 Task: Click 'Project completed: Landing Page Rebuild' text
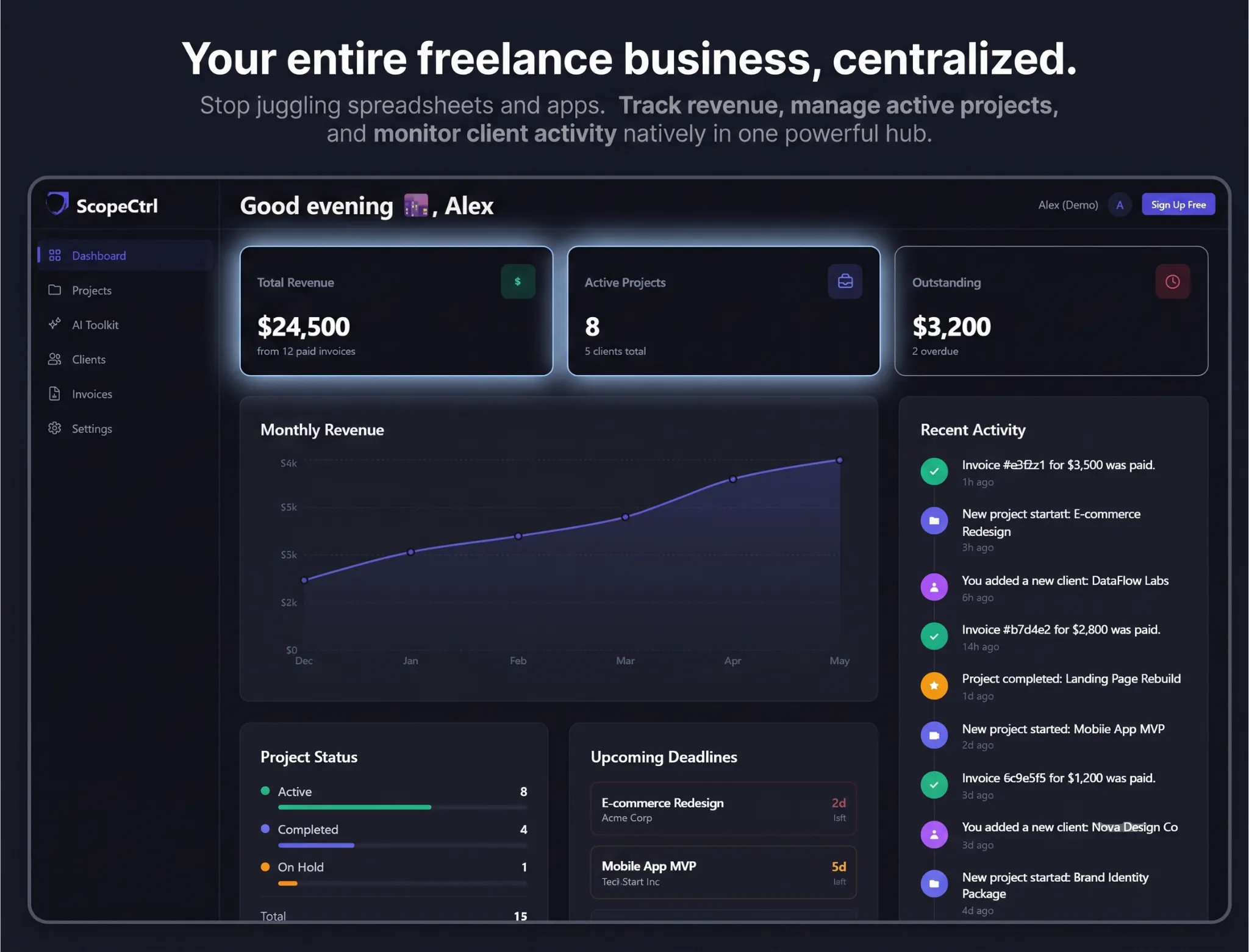click(x=1071, y=679)
